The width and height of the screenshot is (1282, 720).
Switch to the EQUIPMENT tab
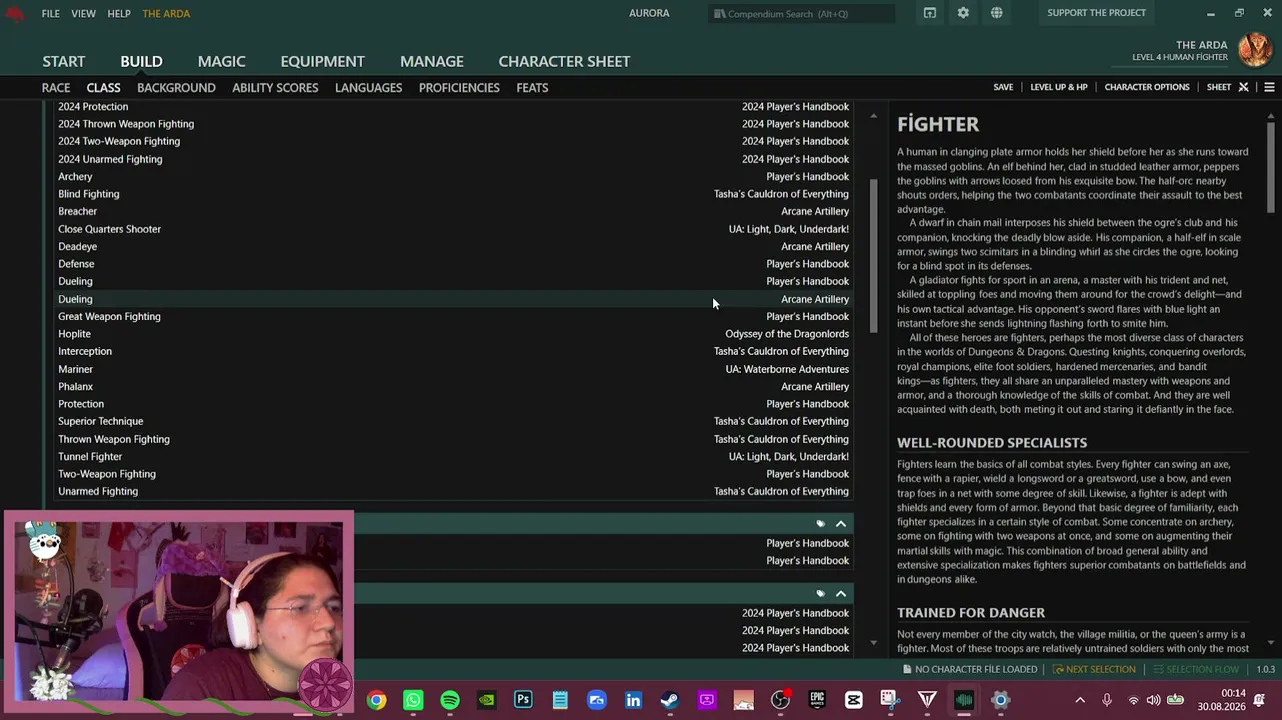[322, 61]
